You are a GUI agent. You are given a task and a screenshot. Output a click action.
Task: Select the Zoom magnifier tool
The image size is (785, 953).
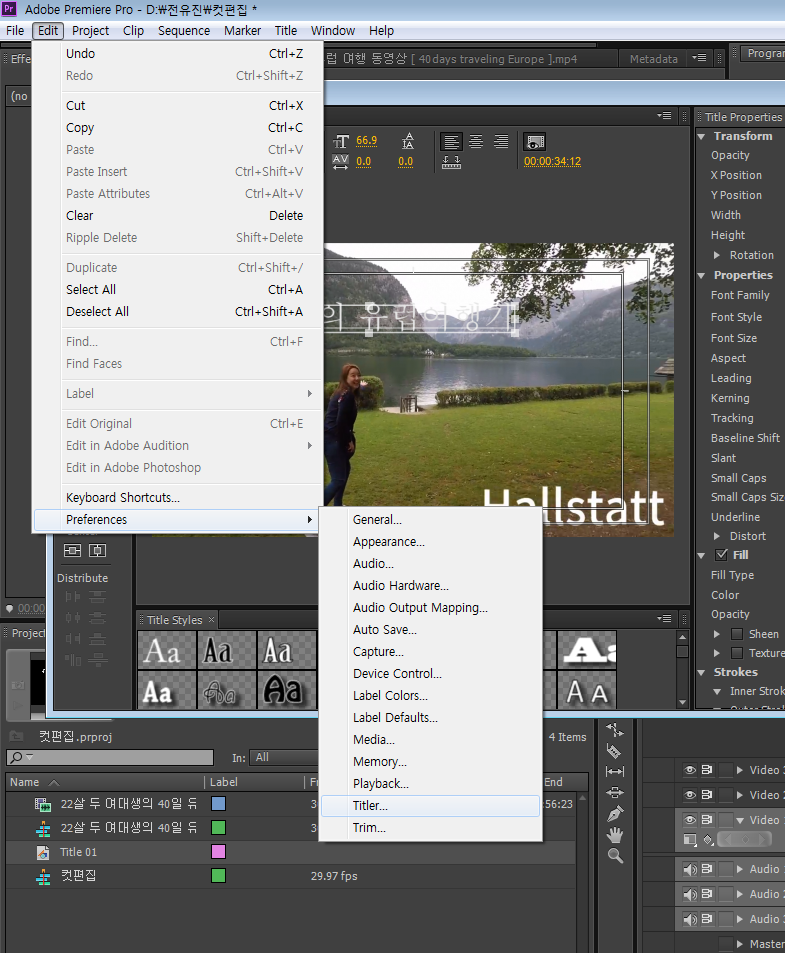point(614,856)
